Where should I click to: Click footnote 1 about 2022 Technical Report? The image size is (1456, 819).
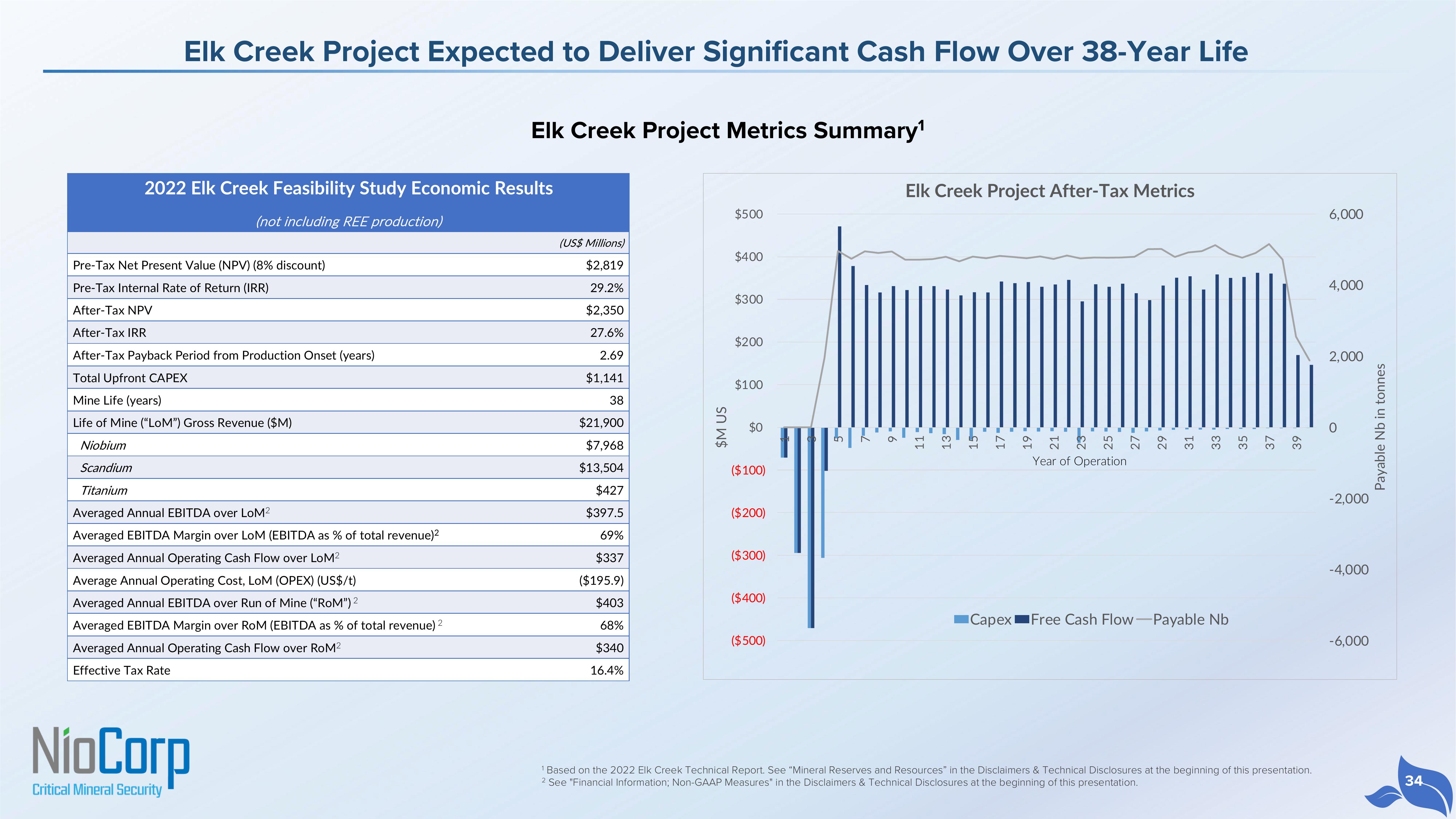926,770
